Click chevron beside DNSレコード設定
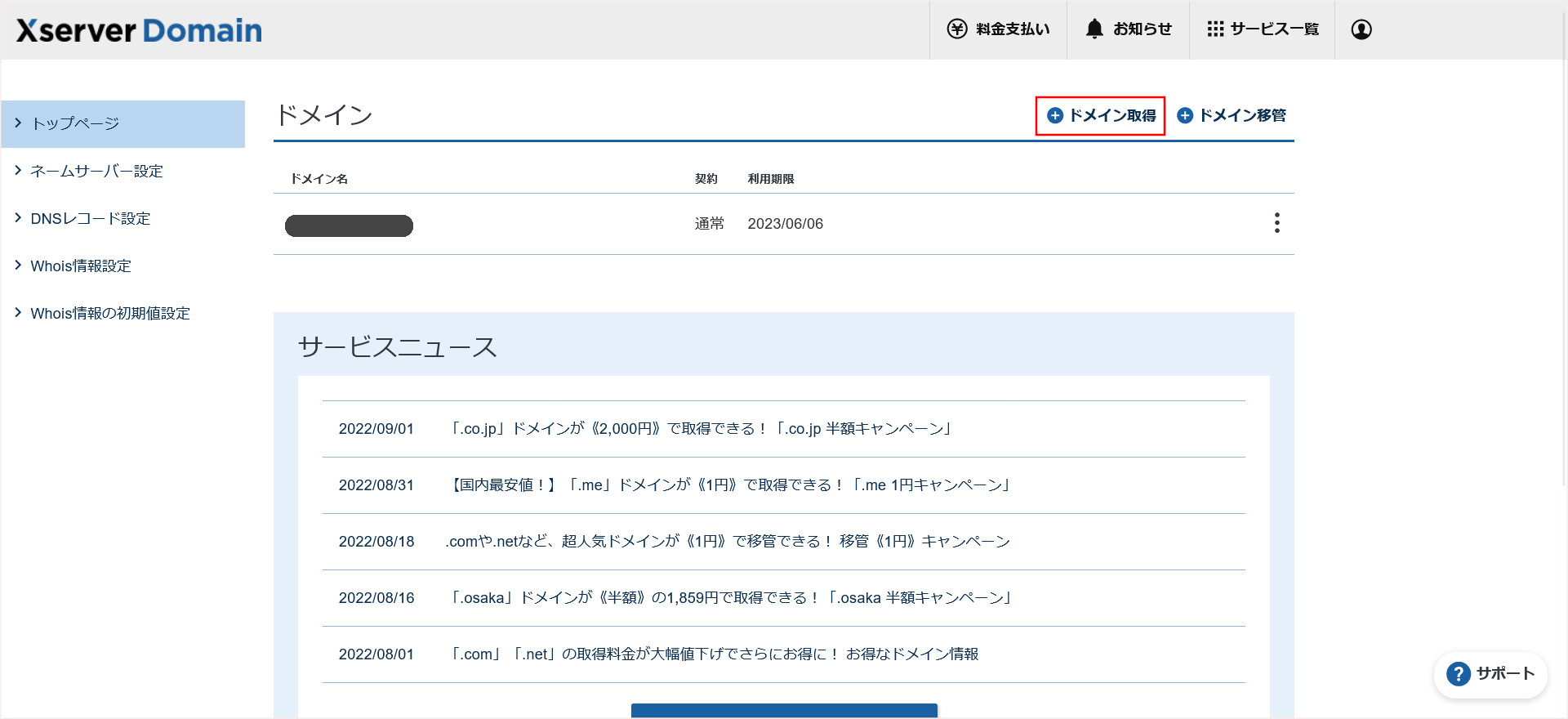Viewport: 1568px width, 719px height. pyautogui.click(x=18, y=218)
